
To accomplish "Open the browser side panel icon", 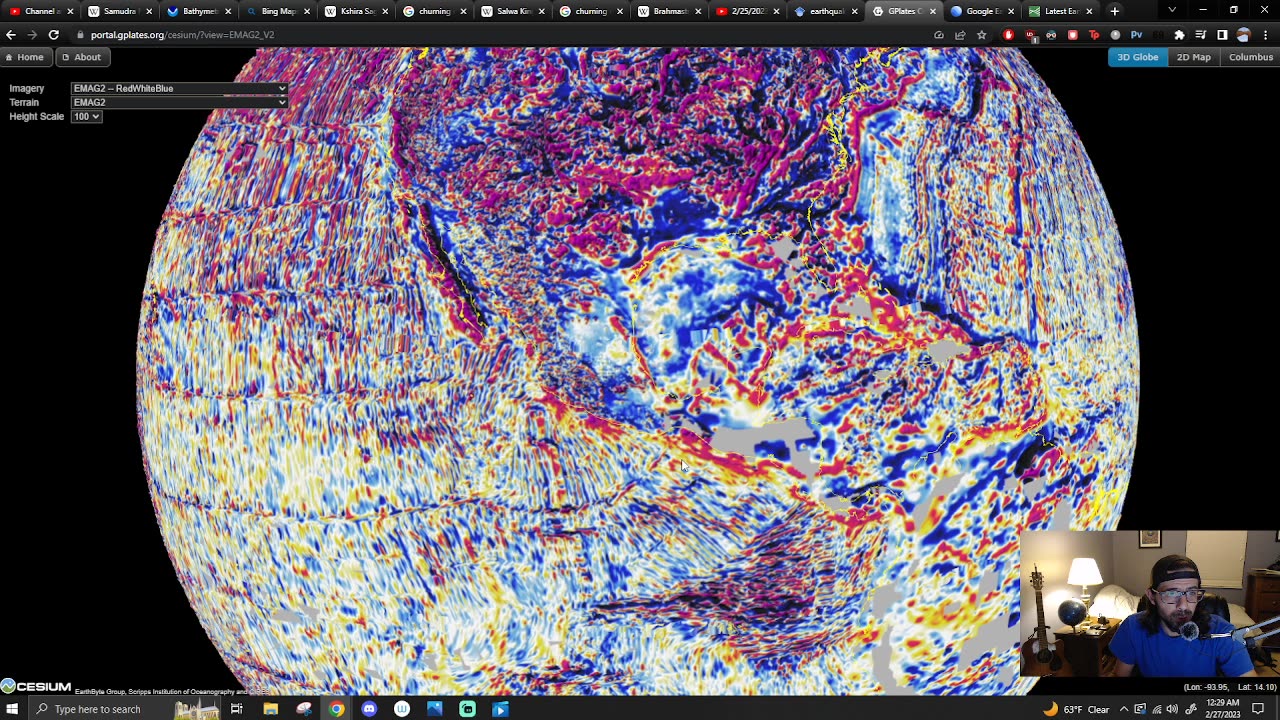I will pyautogui.click(x=1222, y=35).
